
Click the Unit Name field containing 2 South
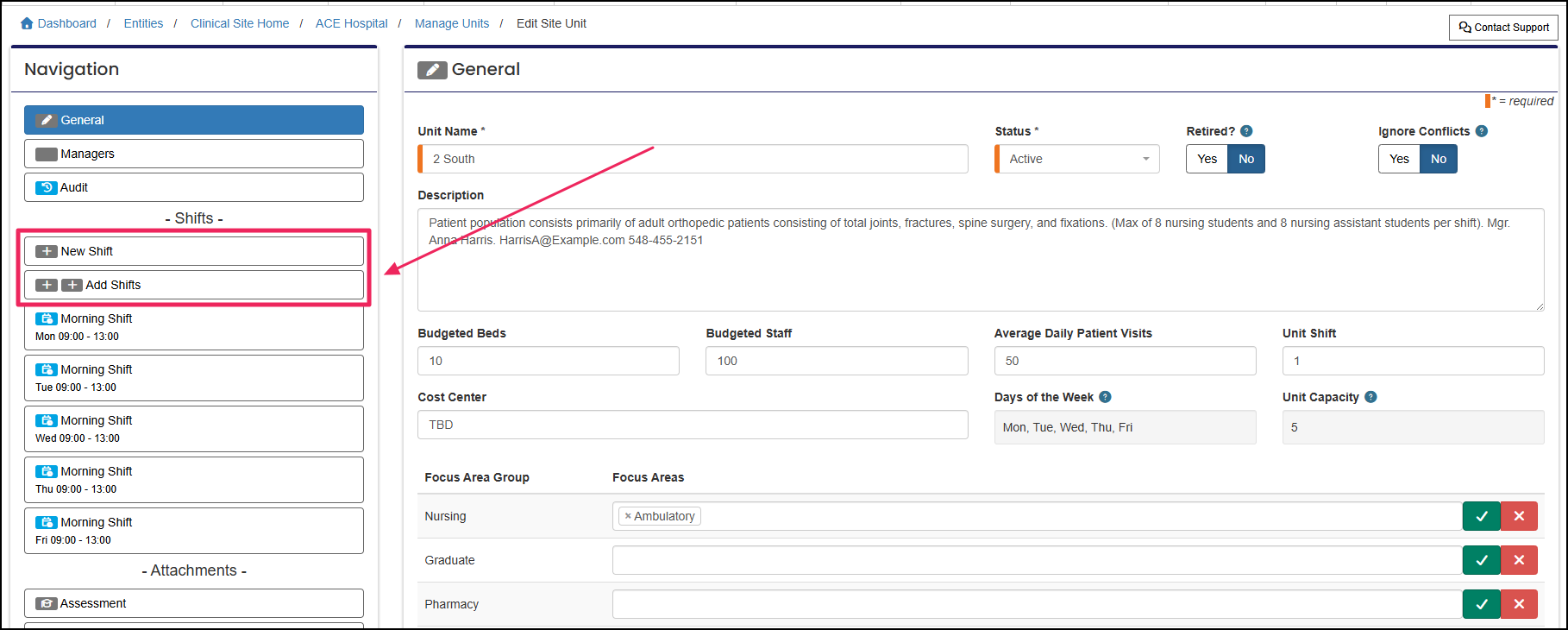(693, 159)
